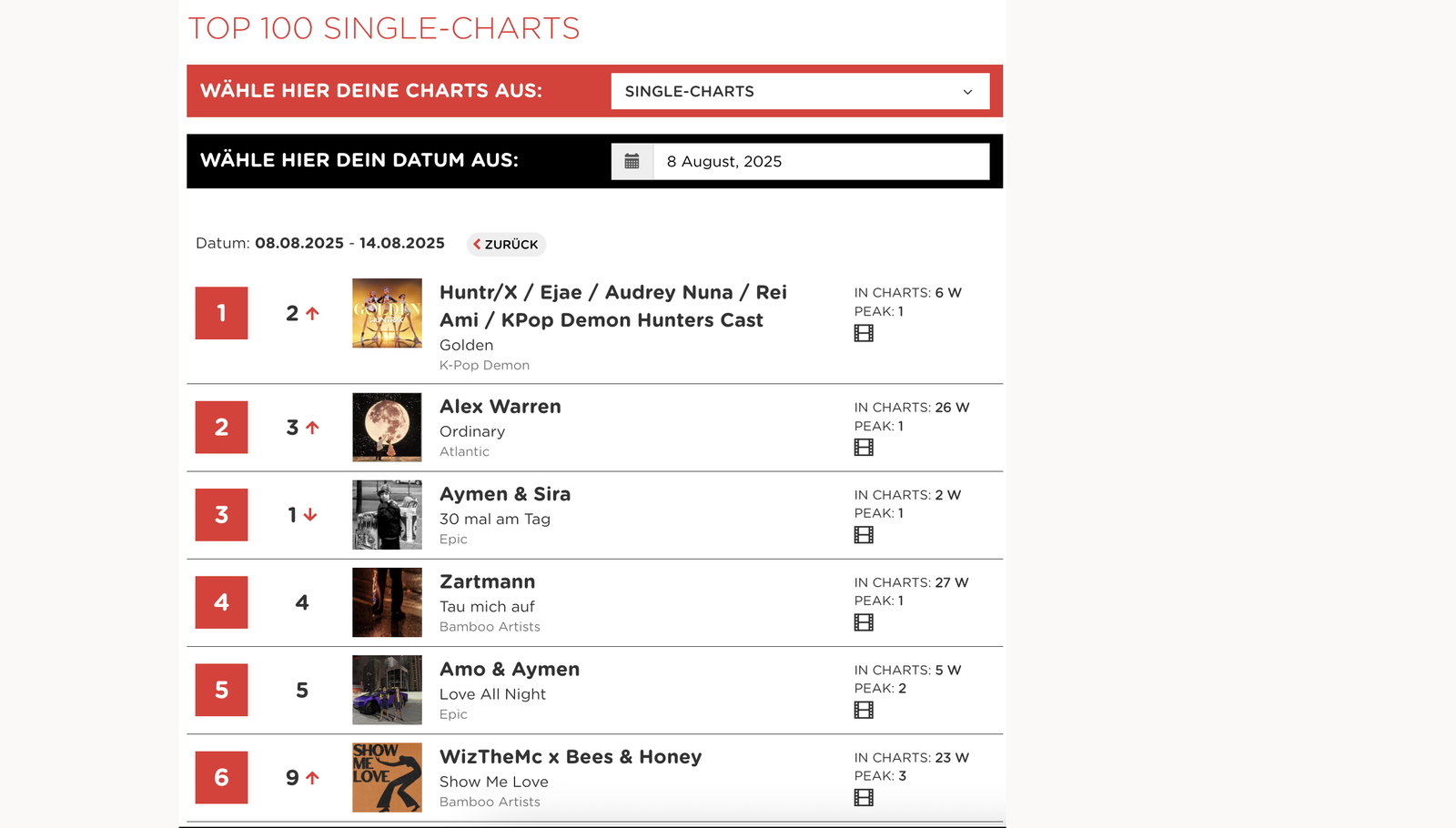The image size is (1456, 828).
Task: Play the video for "Tau mich auf"
Action: pyautogui.click(x=863, y=622)
